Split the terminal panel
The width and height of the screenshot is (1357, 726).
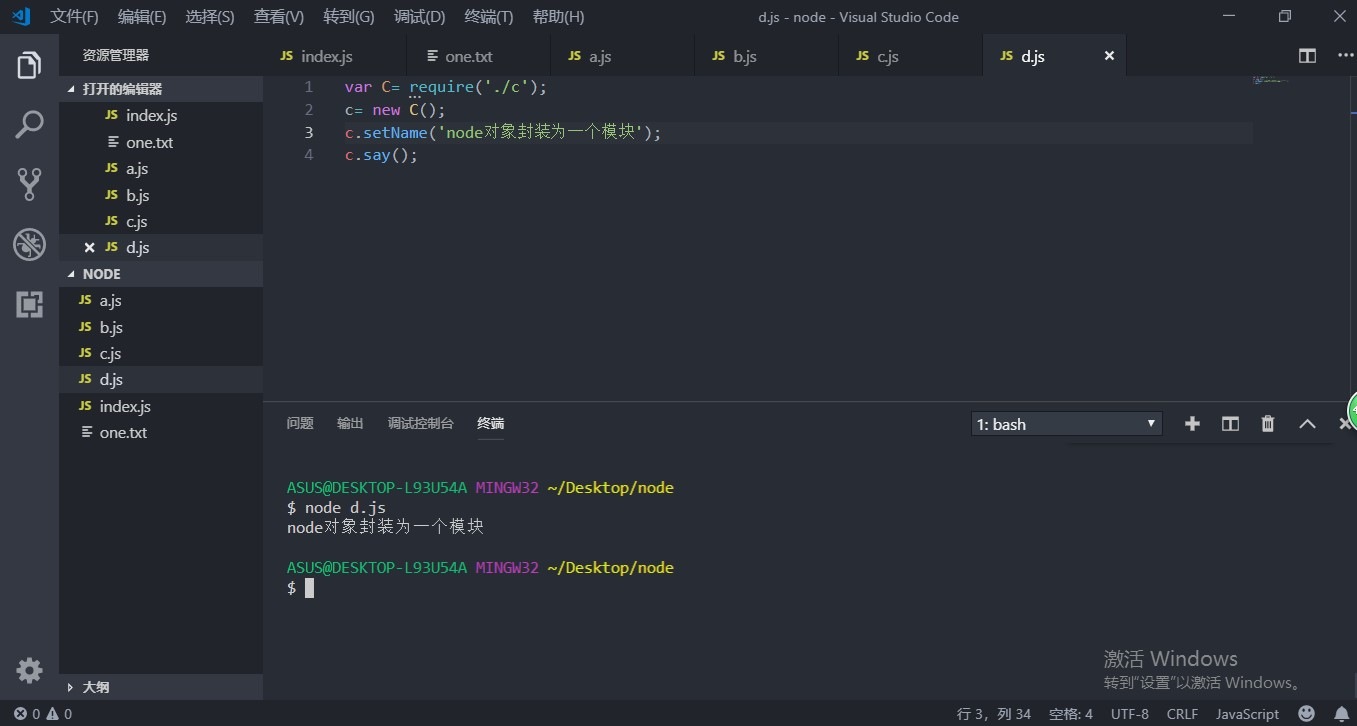click(x=1230, y=424)
